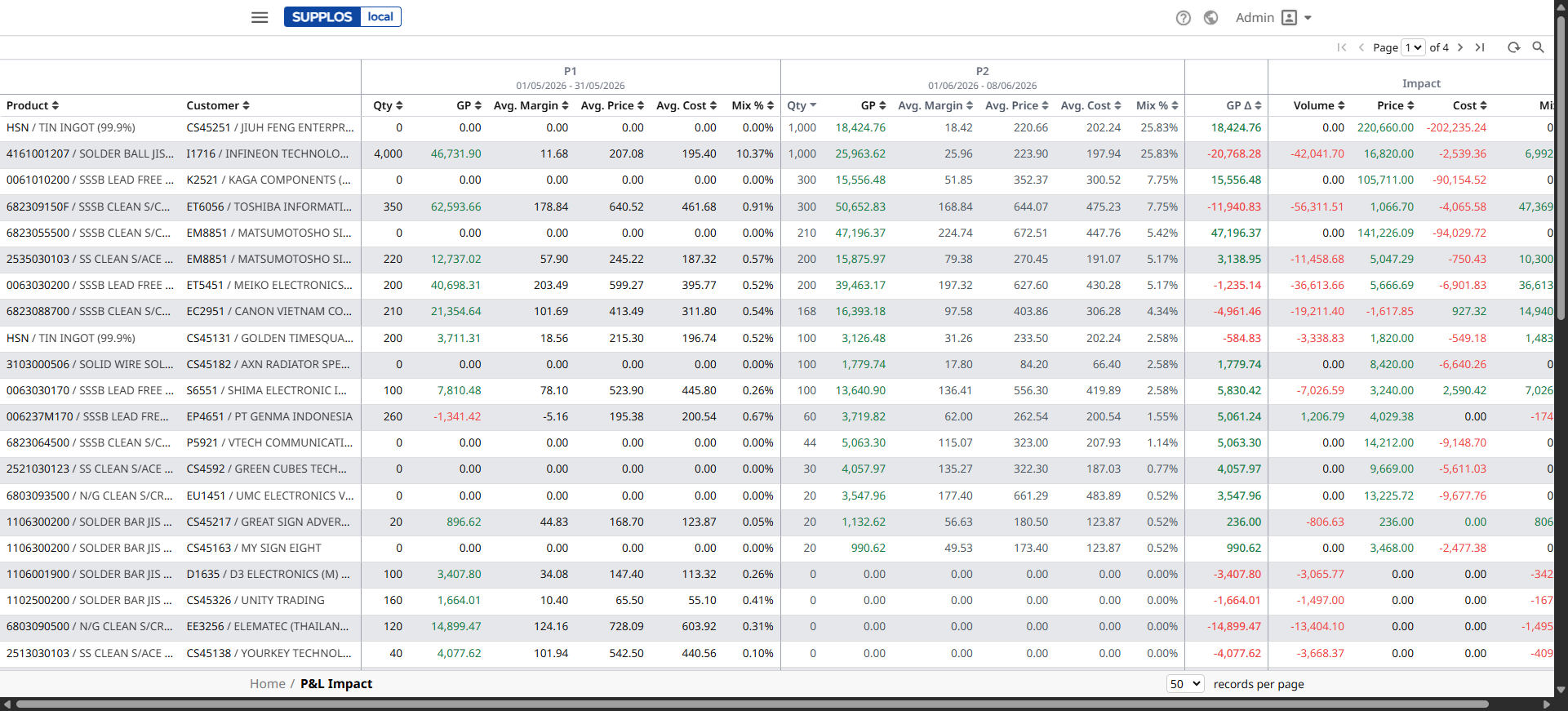The width and height of the screenshot is (1568, 711).
Task: Click customer EE3256 / ELEMATEC (THAILAN…
Action: [x=268, y=626]
